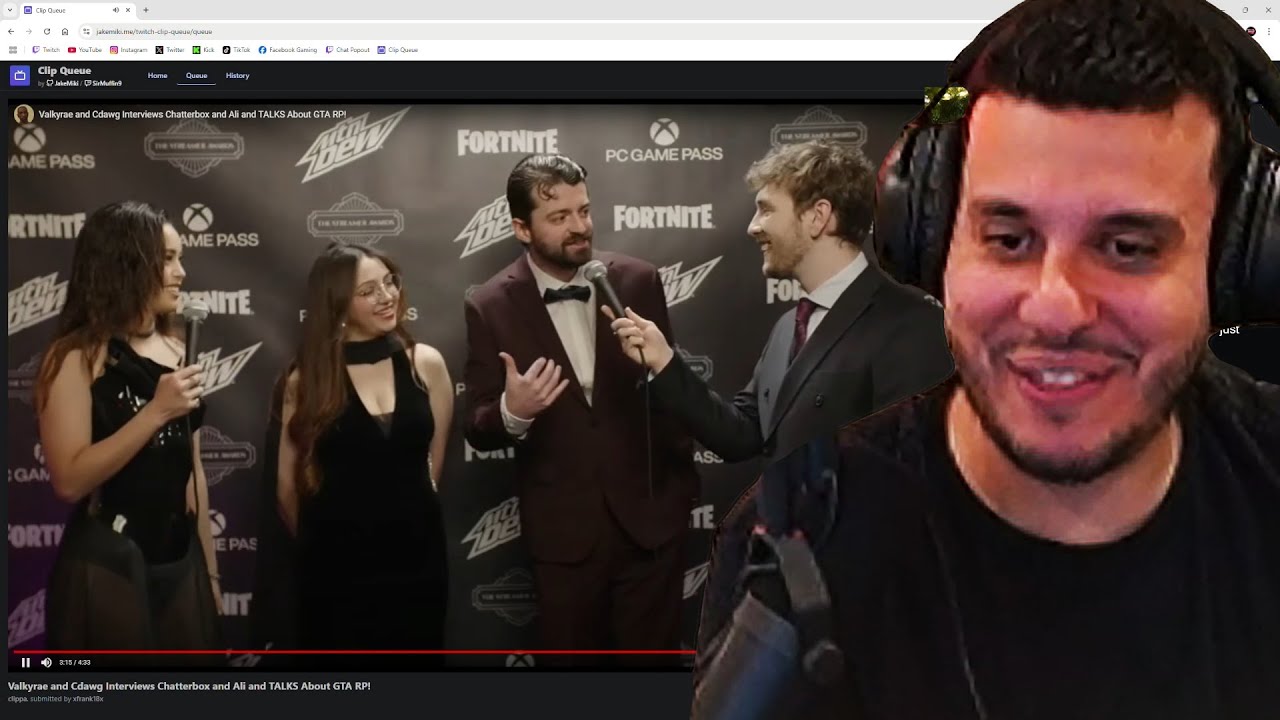Click the Clip Queue header title text
This screenshot has width=1280, height=720.
click(64, 71)
